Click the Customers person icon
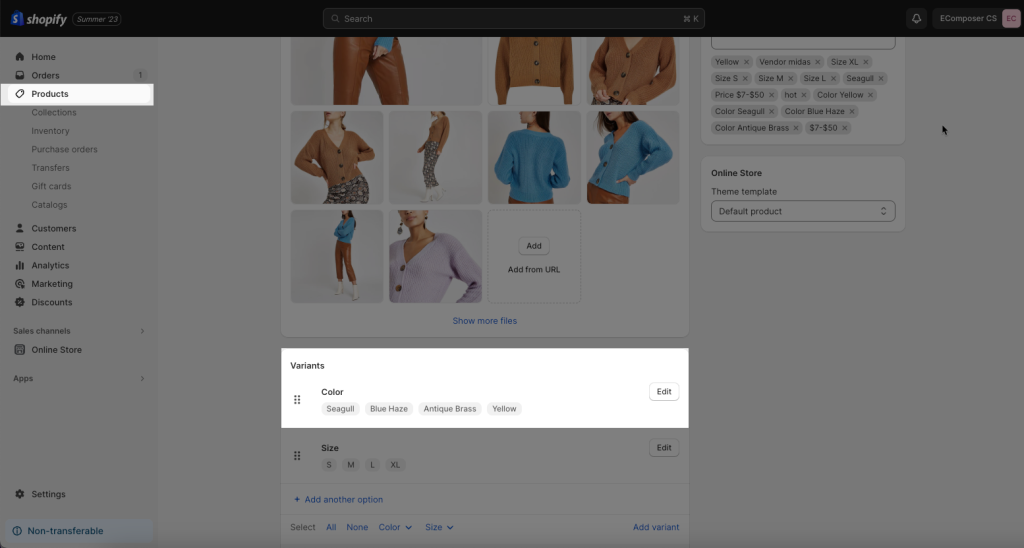This screenshot has width=1024, height=548. click(x=20, y=228)
